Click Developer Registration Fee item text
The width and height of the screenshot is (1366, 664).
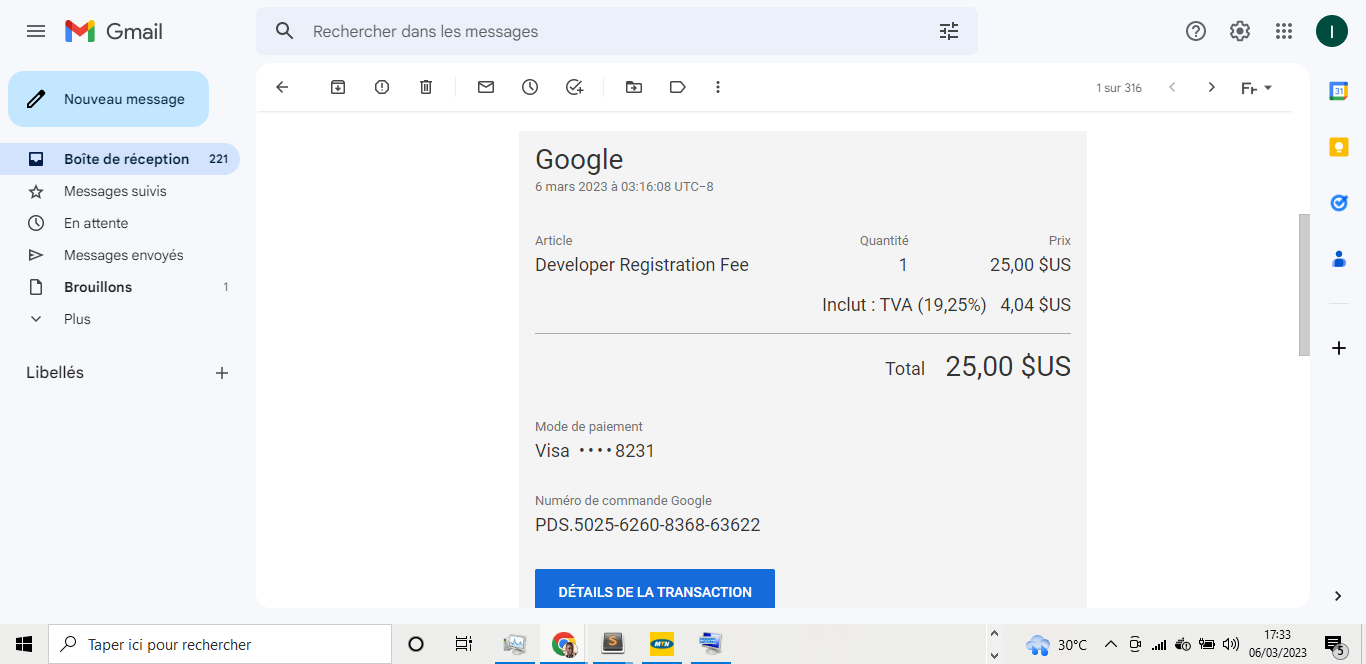pos(642,265)
